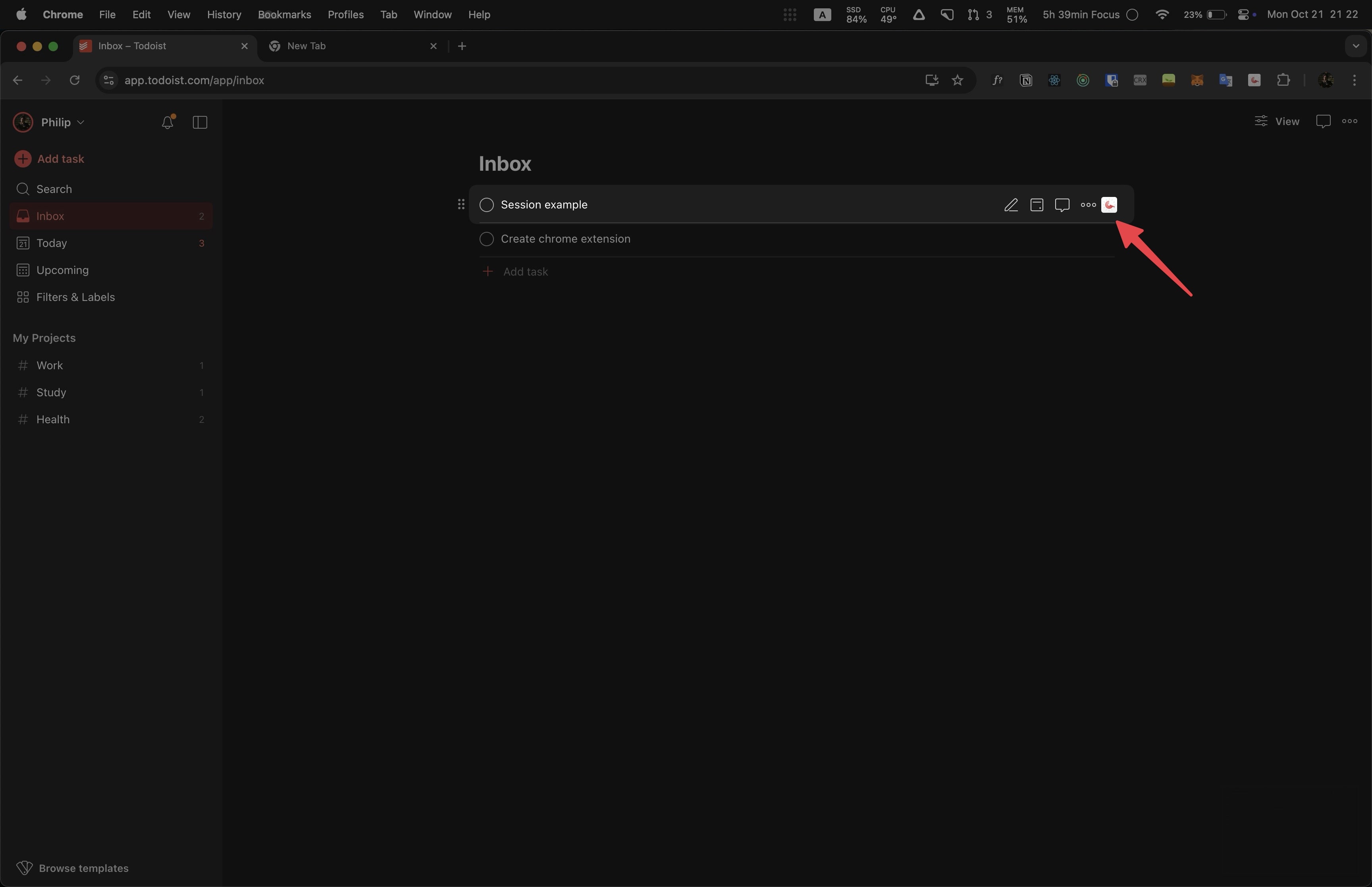Select Inbox in sidebar

(x=111, y=216)
